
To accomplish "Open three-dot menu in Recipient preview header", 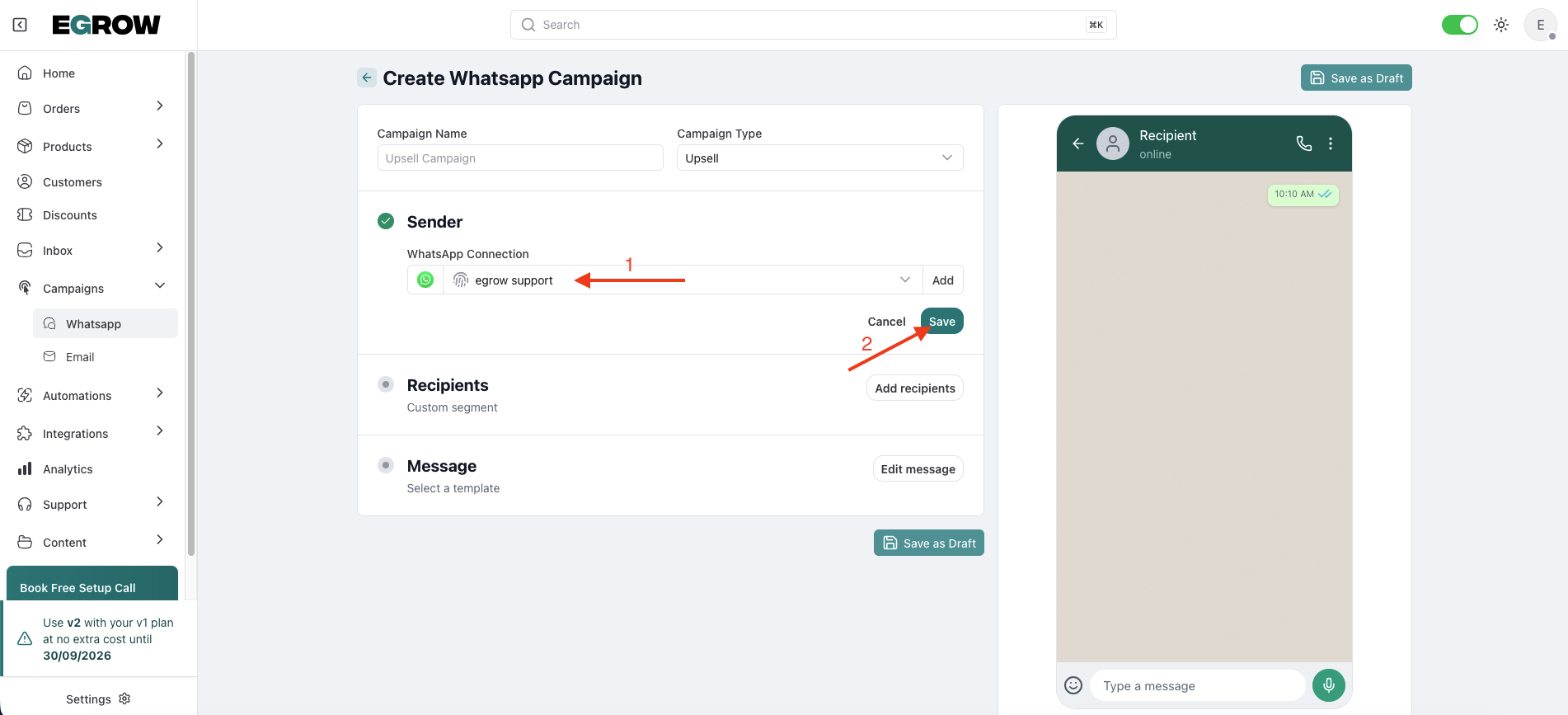I will click(1331, 143).
